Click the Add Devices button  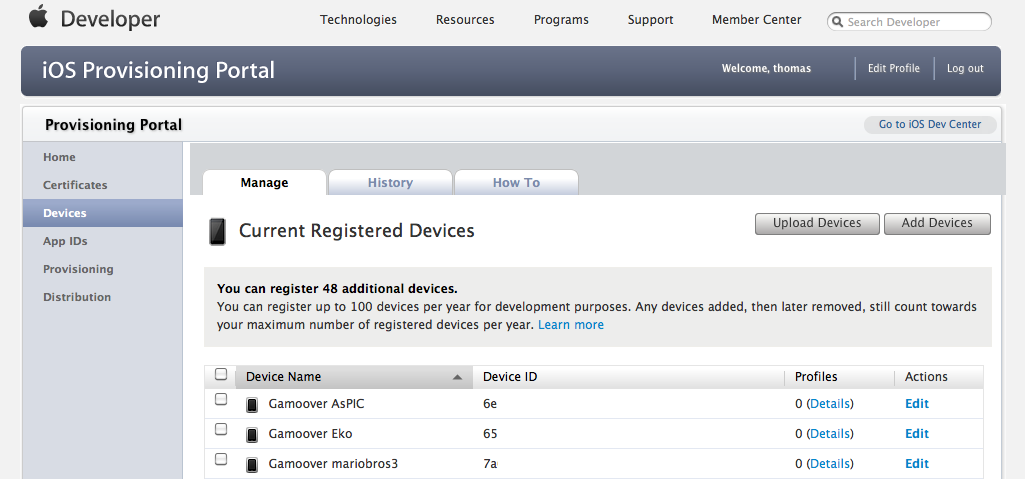point(937,223)
